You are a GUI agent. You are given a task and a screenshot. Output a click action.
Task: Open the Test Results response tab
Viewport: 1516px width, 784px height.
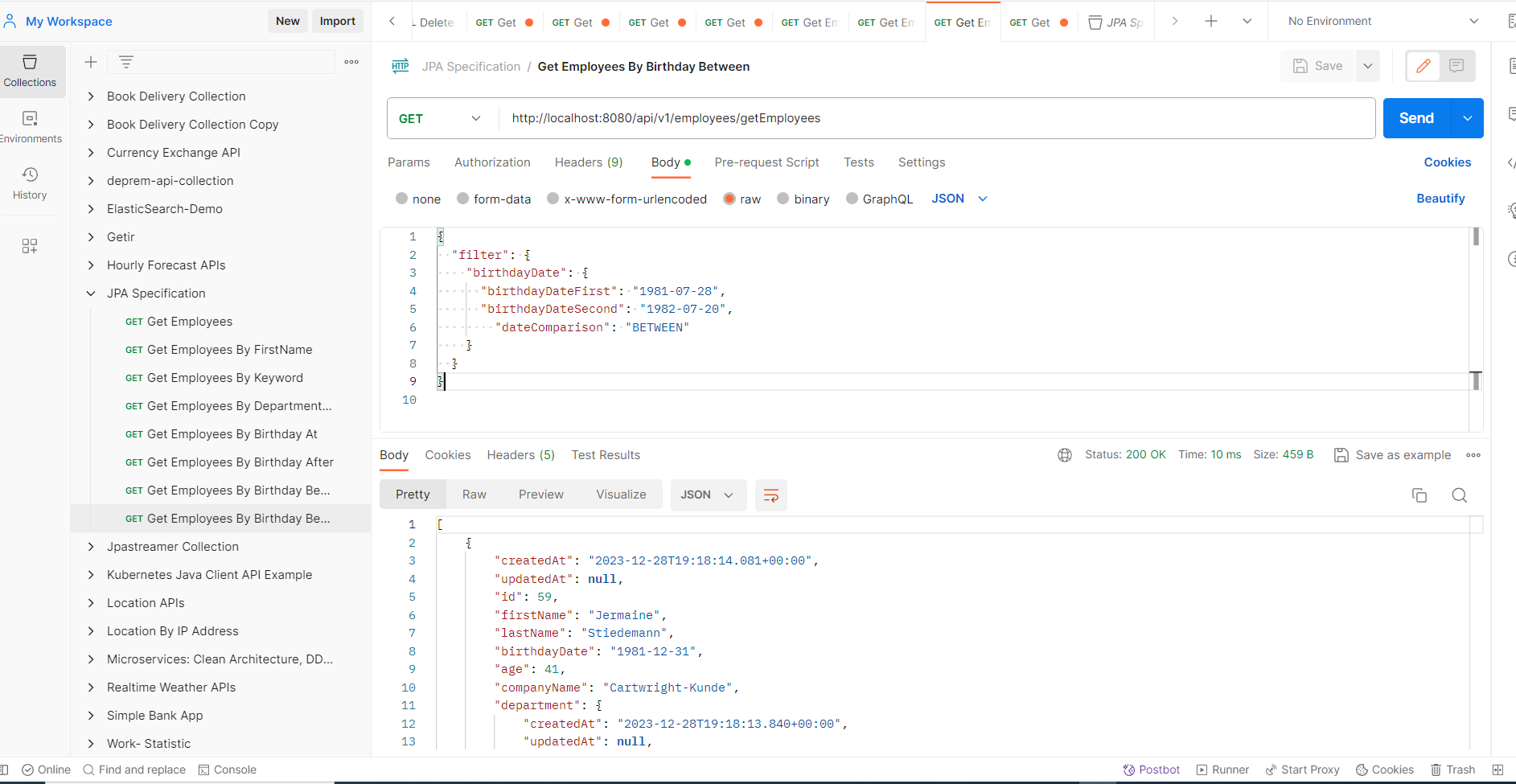click(x=606, y=455)
